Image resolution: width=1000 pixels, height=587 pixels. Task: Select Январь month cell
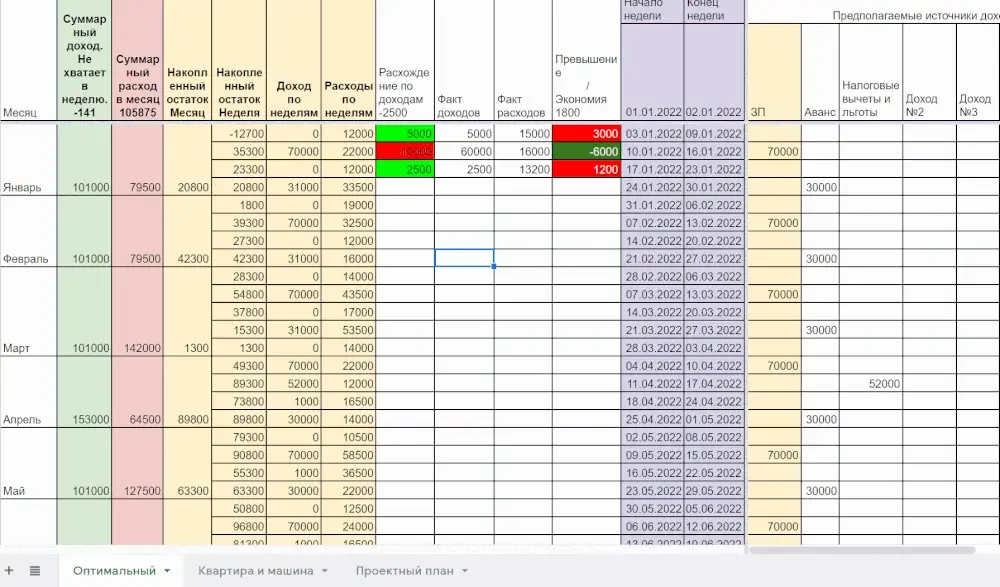(x=29, y=160)
